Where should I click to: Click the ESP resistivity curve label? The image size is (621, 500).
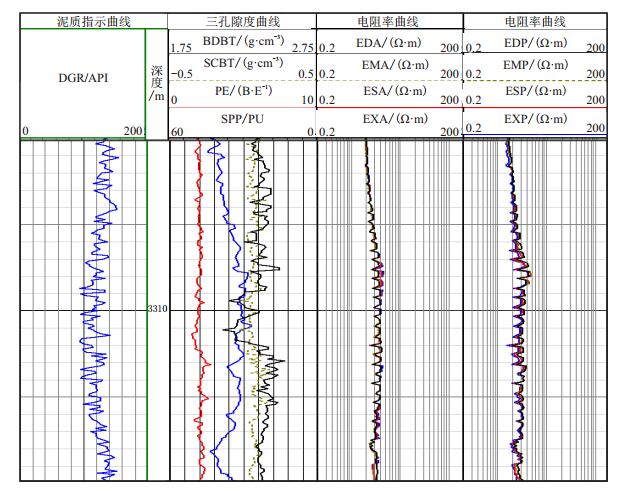tap(537, 93)
